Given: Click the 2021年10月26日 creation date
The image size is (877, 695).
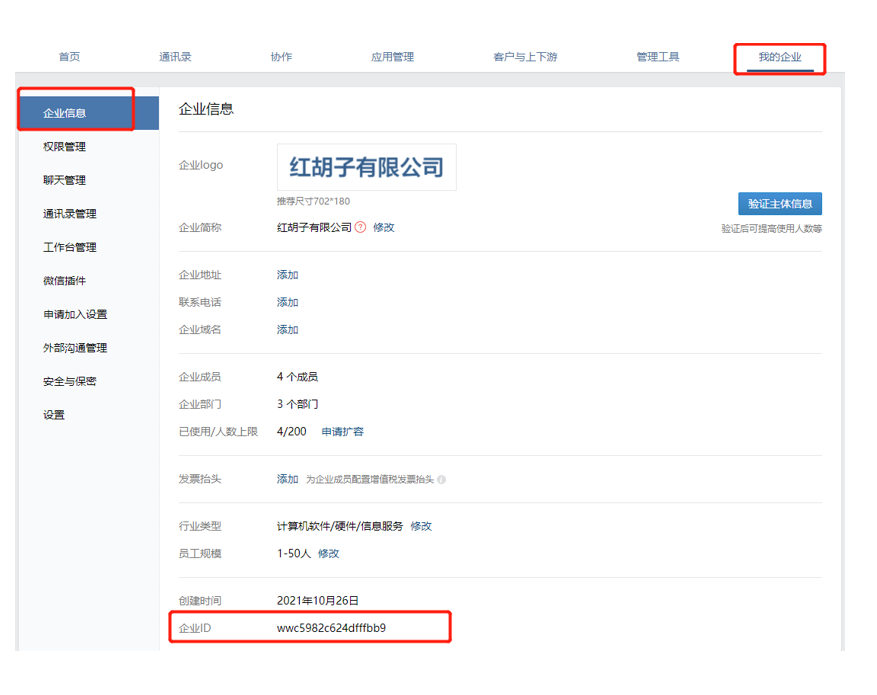Looking at the screenshot, I should (318, 601).
